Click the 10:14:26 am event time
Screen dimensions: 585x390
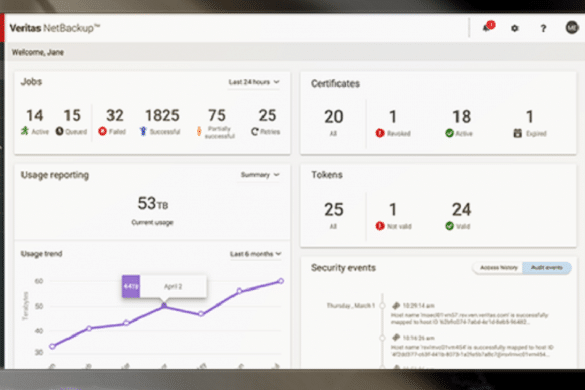[419, 338]
